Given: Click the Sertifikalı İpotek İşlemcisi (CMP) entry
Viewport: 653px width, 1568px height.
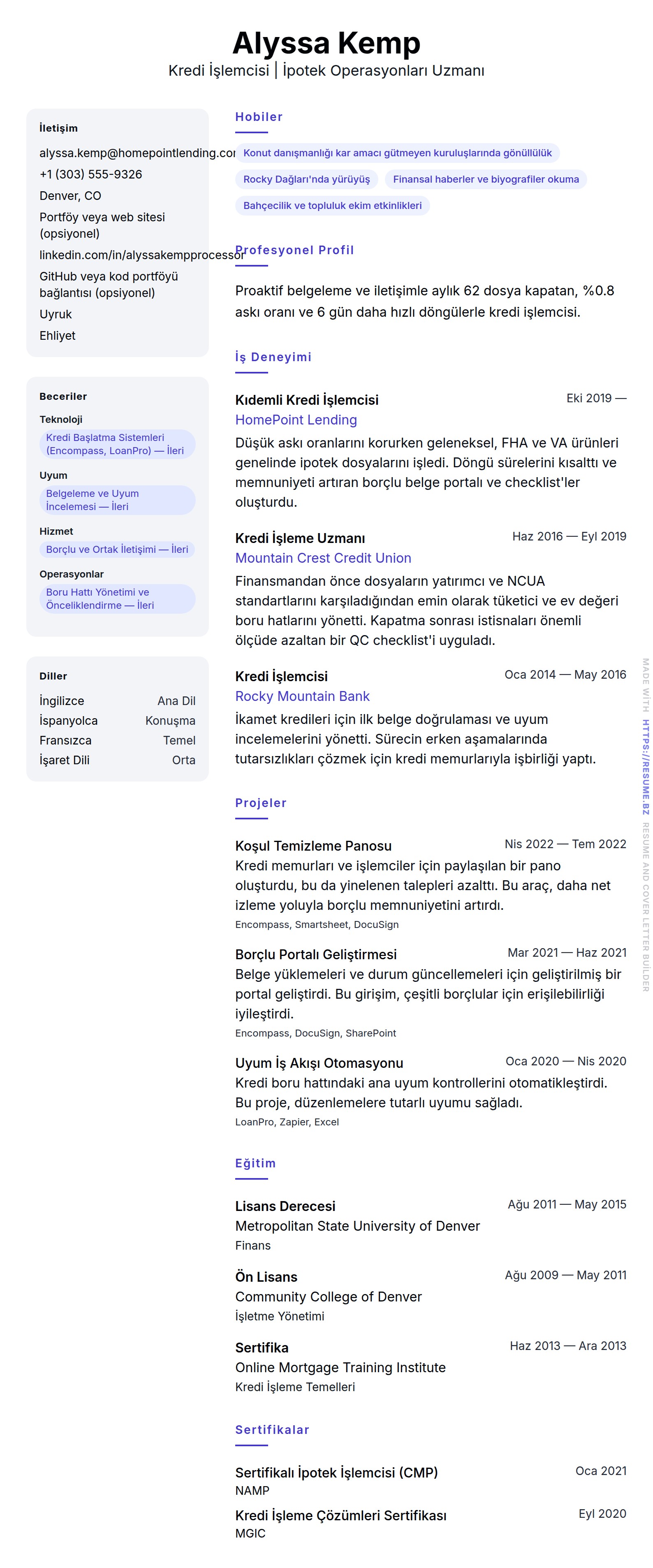Looking at the screenshot, I should tap(336, 1473).
